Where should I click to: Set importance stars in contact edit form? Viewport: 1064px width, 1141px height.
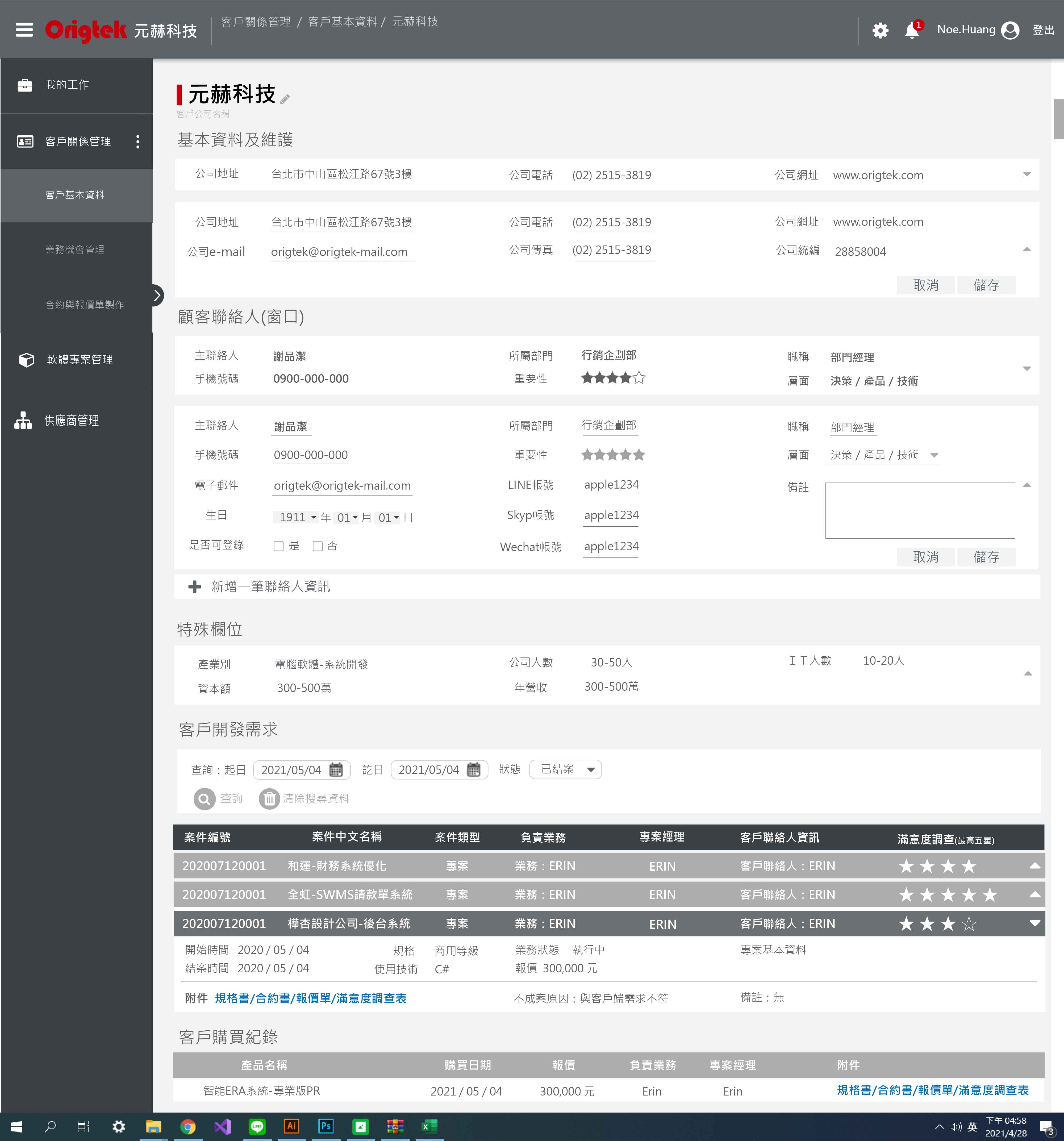point(613,455)
